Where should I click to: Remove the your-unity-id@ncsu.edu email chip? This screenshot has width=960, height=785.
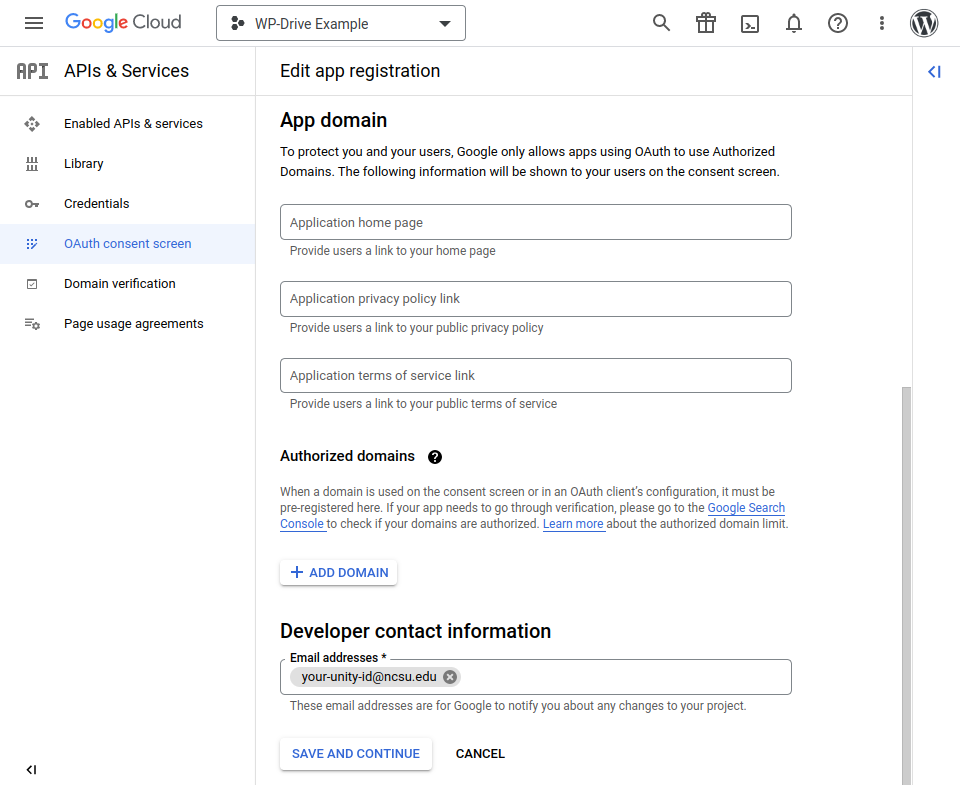[x=450, y=676]
